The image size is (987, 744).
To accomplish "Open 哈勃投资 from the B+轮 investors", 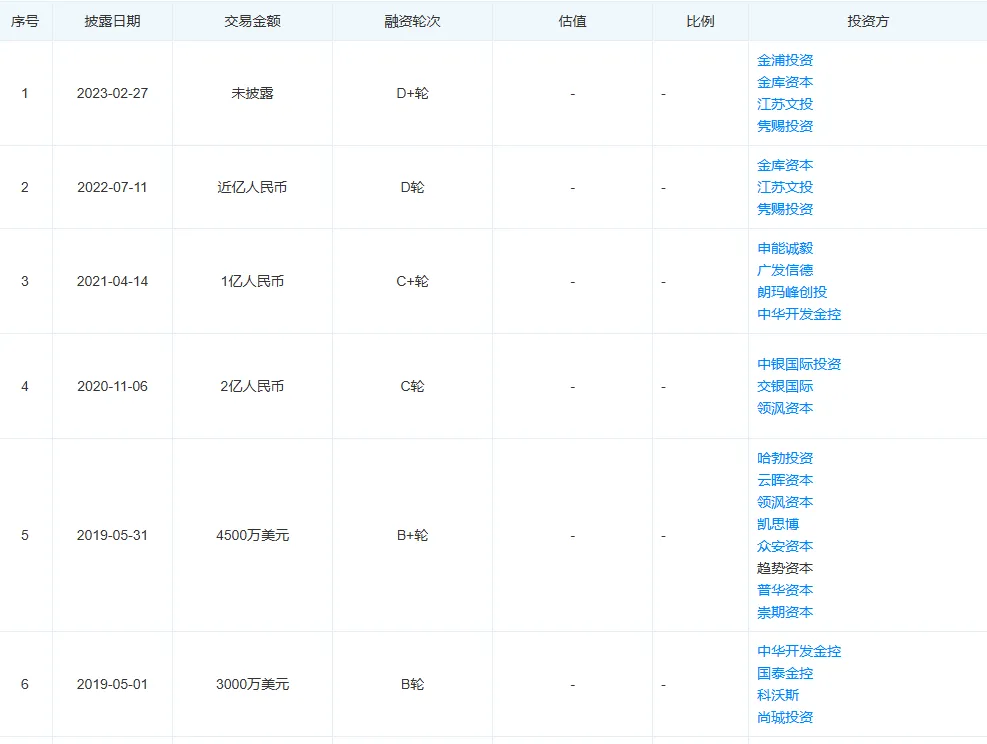I will tap(785, 458).
